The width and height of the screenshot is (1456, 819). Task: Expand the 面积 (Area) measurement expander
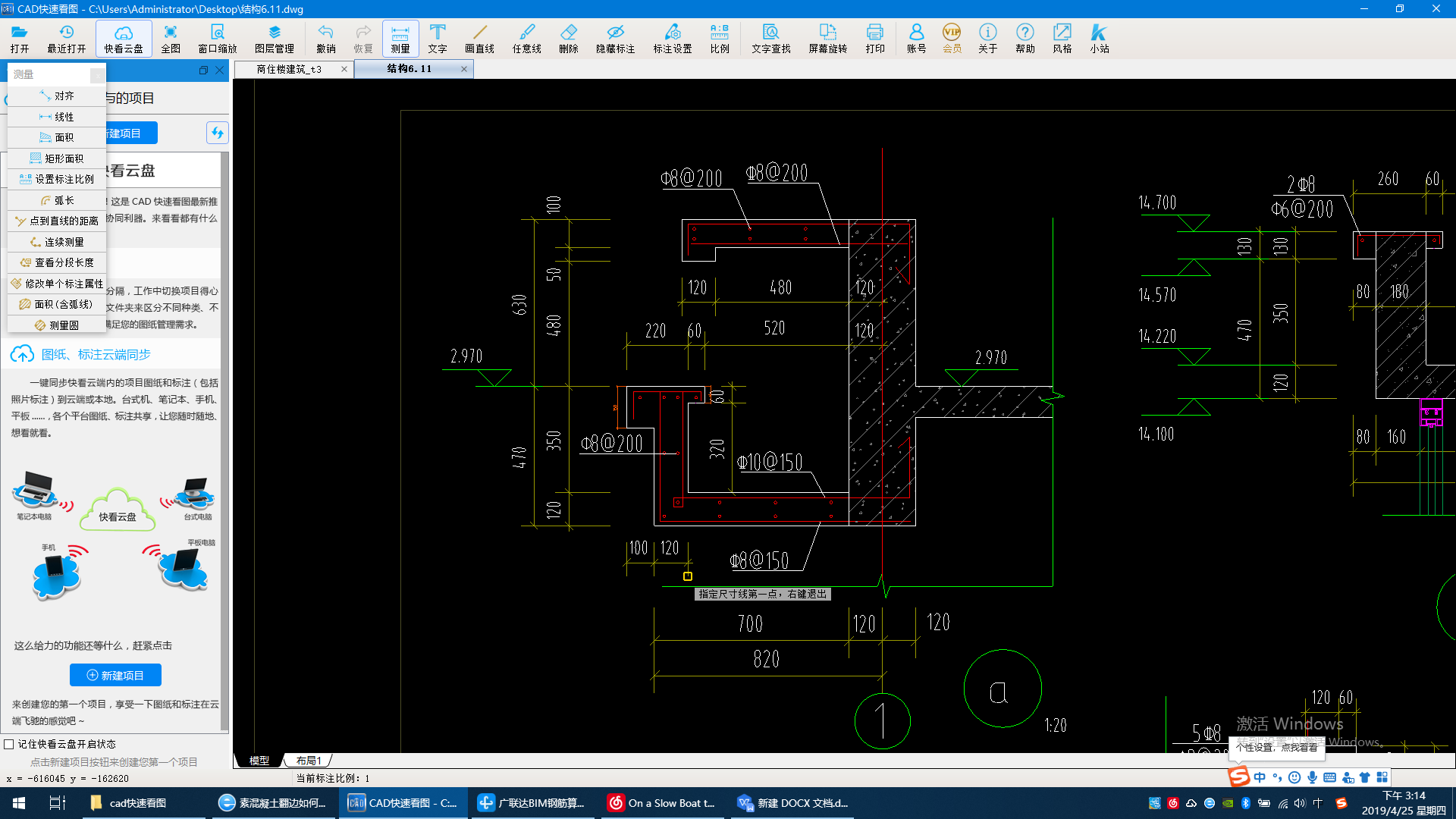(55, 137)
